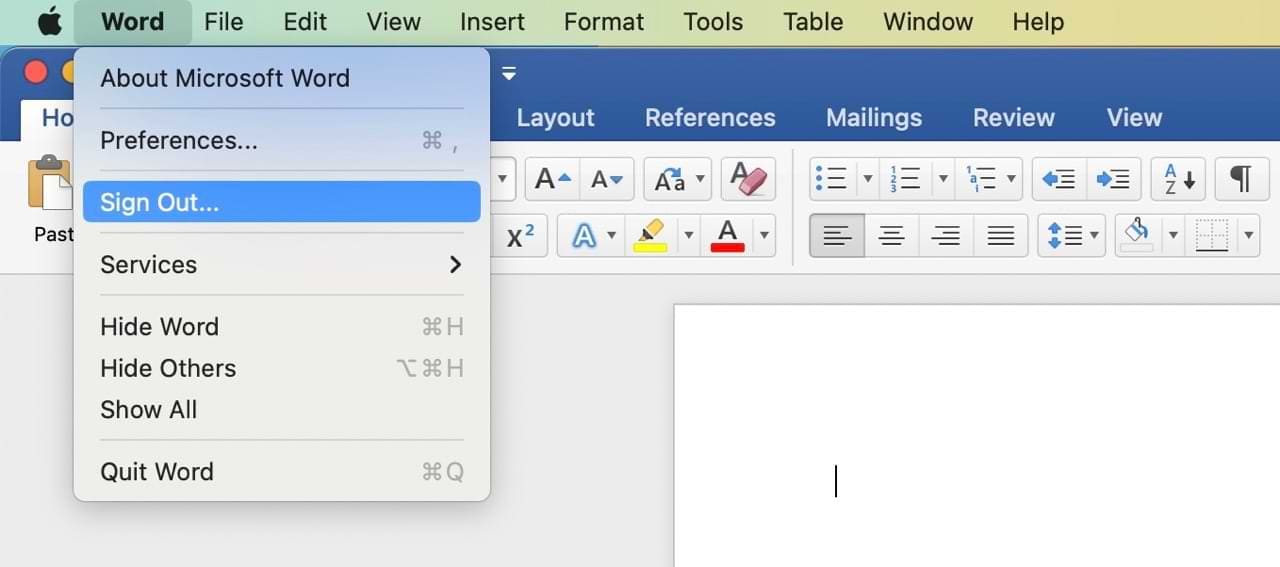Open the Table menu

pos(813,22)
